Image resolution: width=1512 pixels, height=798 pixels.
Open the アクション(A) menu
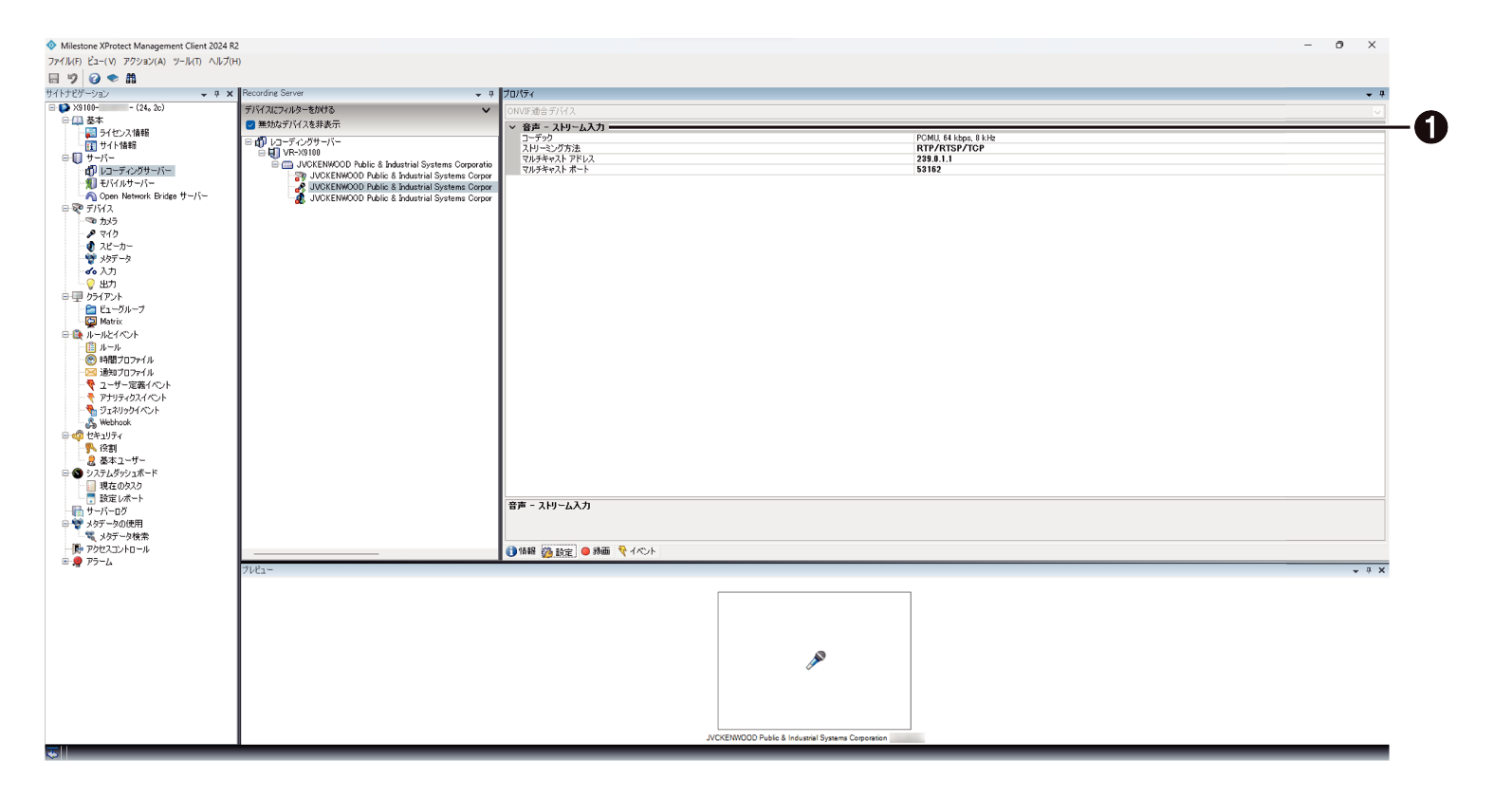144,62
